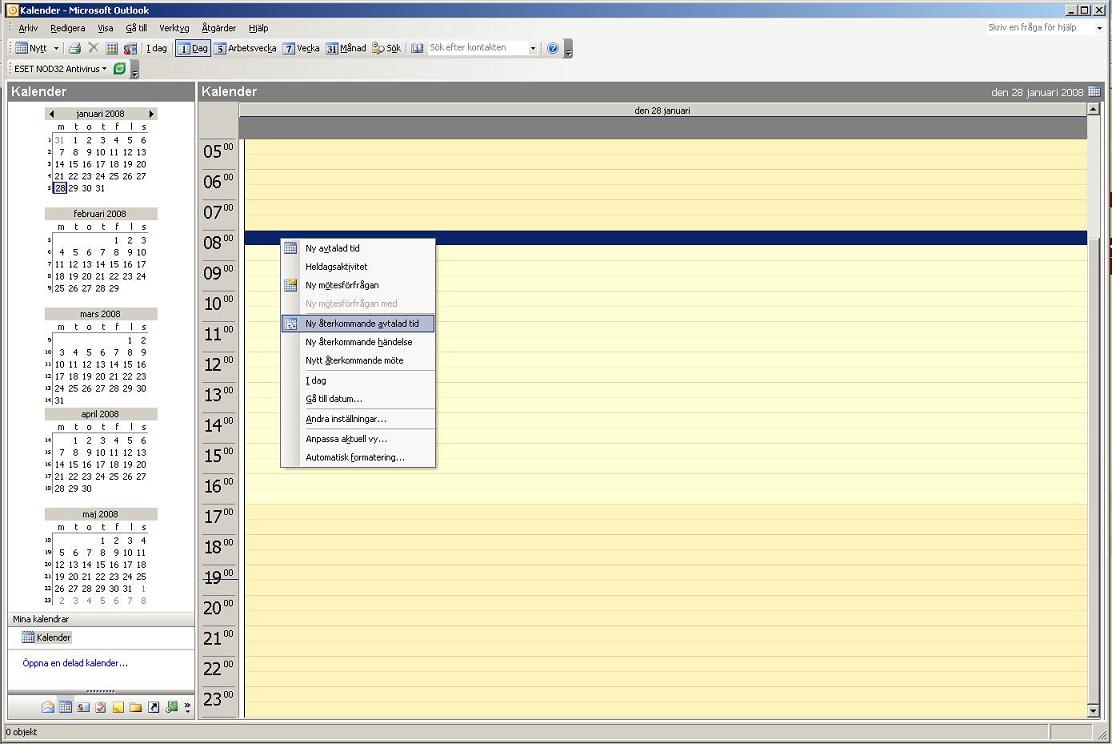Choose Gå till datum... in context menu
Image resolution: width=1112 pixels, height=744 pixels.
click(358, 399)
